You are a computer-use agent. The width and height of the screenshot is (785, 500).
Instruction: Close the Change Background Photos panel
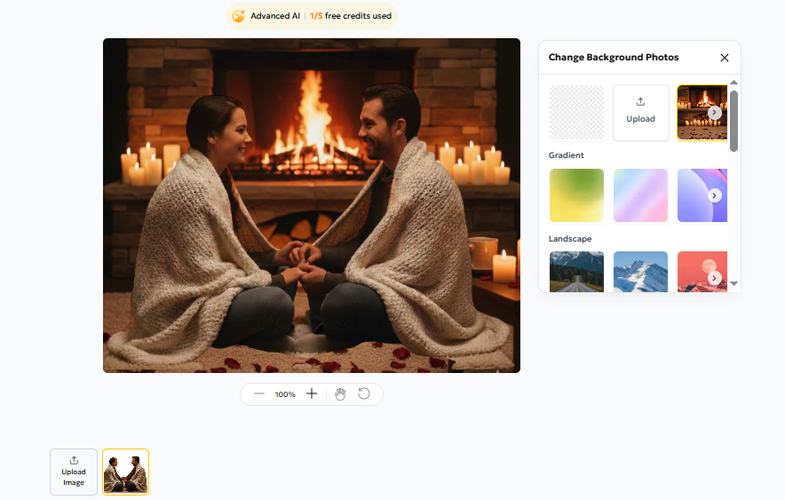coord(724,58)
